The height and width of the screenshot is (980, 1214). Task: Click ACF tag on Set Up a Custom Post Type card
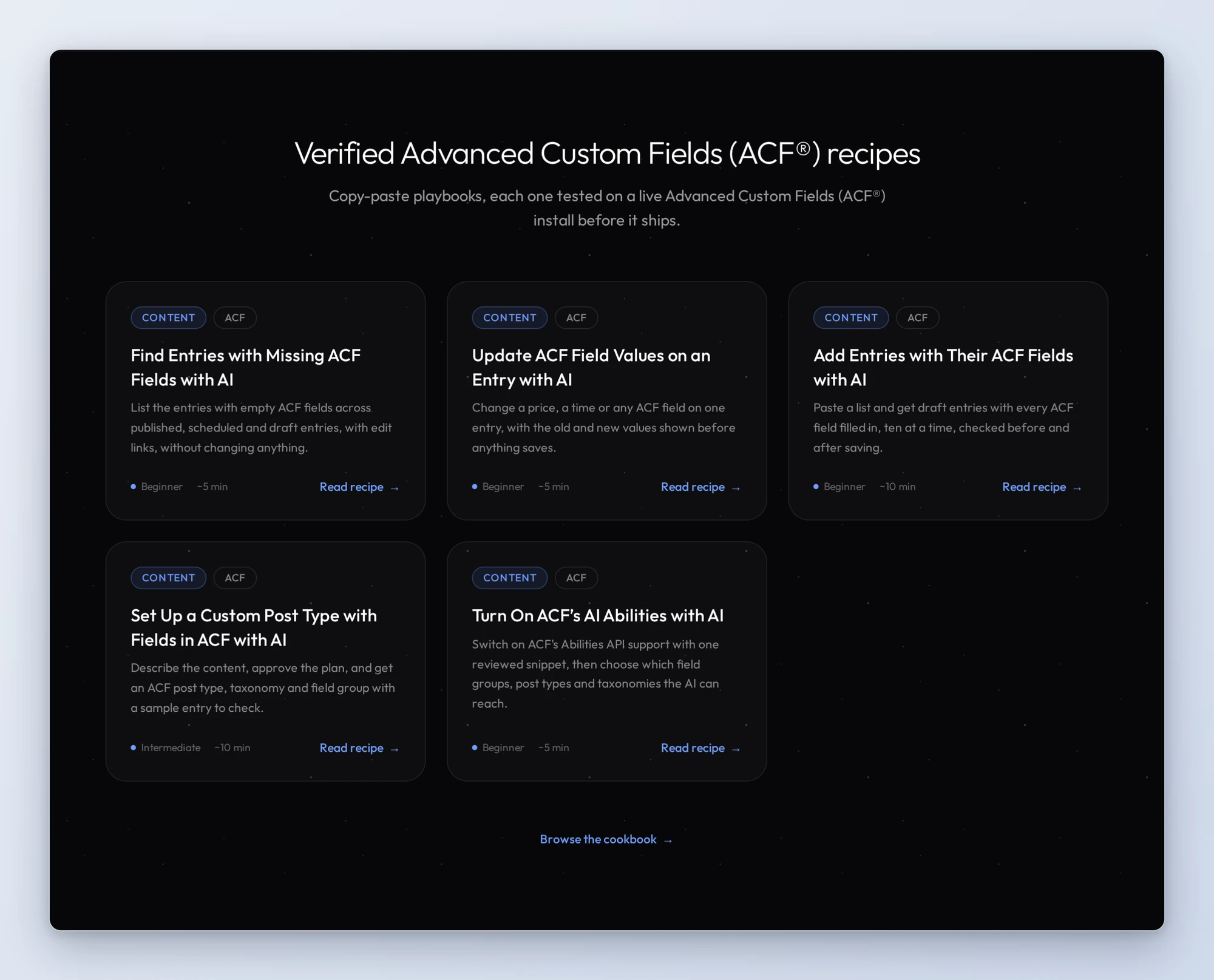[x=235, y=578]
